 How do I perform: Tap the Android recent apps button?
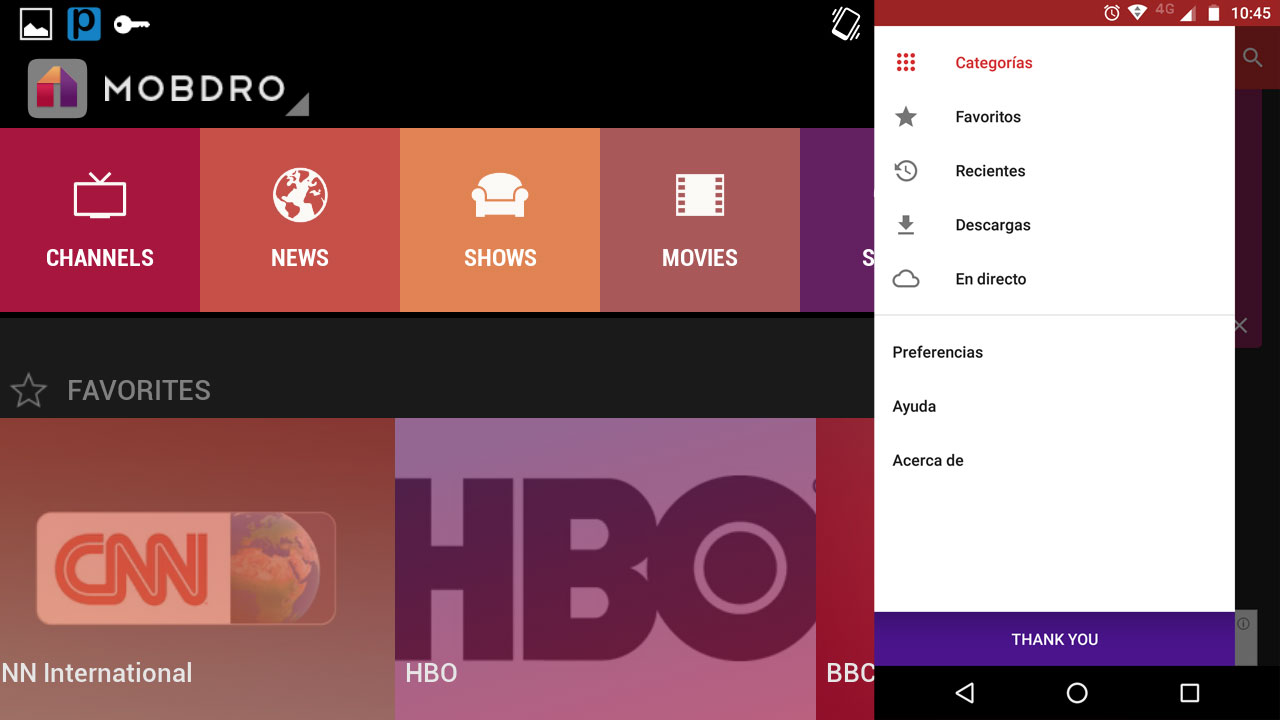click(1189, 693)
